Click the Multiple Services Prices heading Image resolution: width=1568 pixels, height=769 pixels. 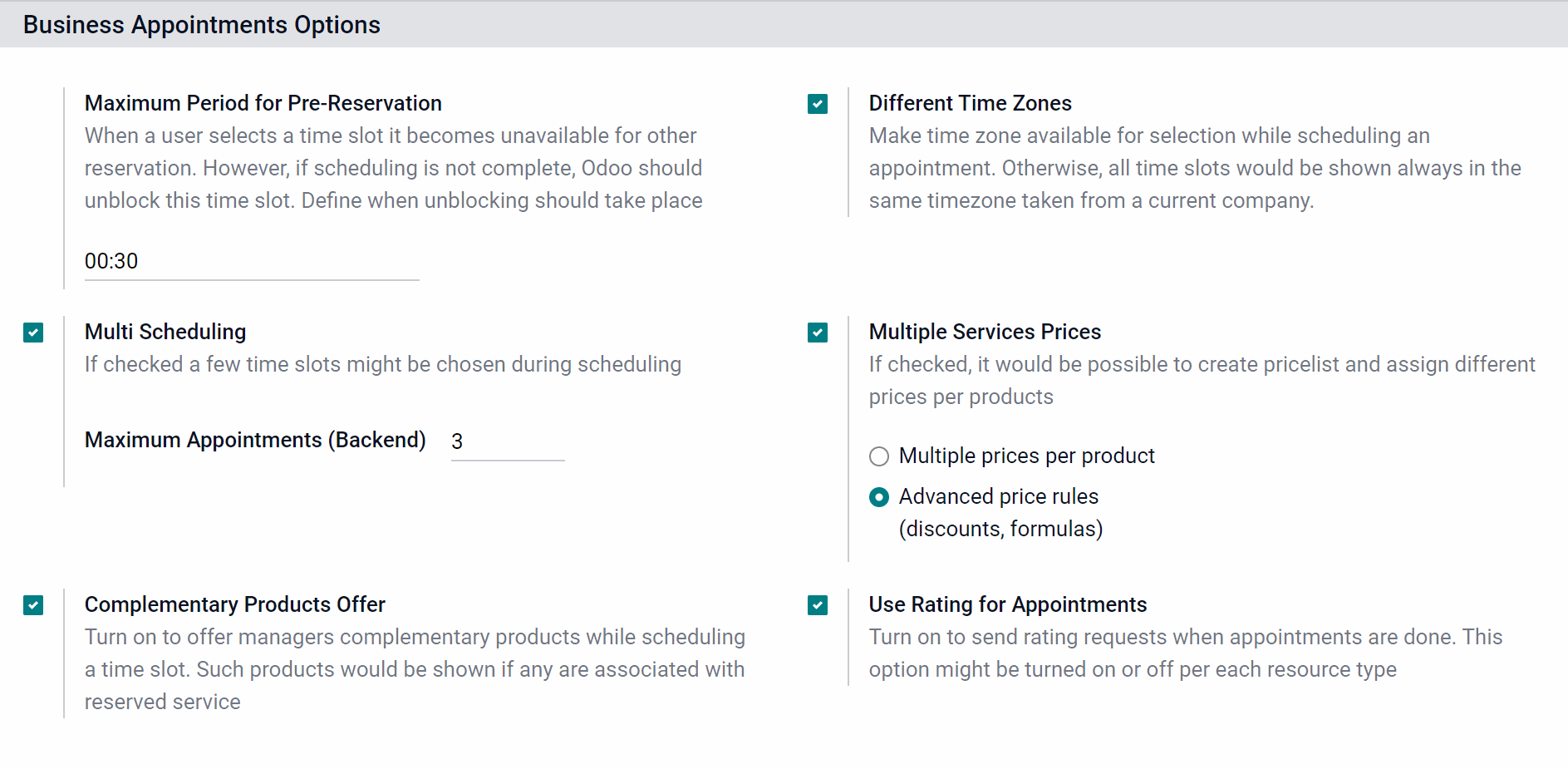pyautogui.click(x=985, y=332)
